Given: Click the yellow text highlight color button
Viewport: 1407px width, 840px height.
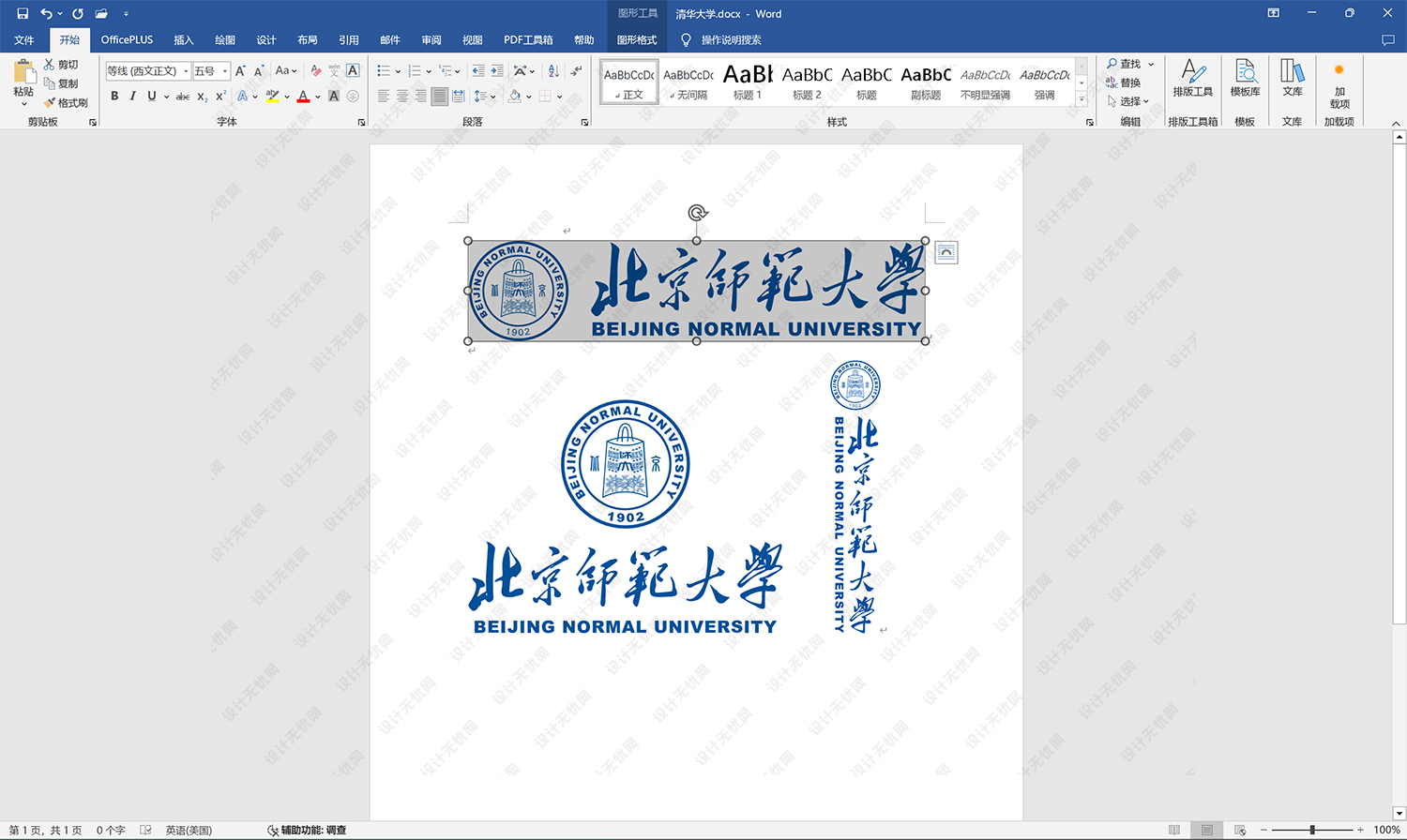Looking at the screenshot, I should tap(272, 96).
